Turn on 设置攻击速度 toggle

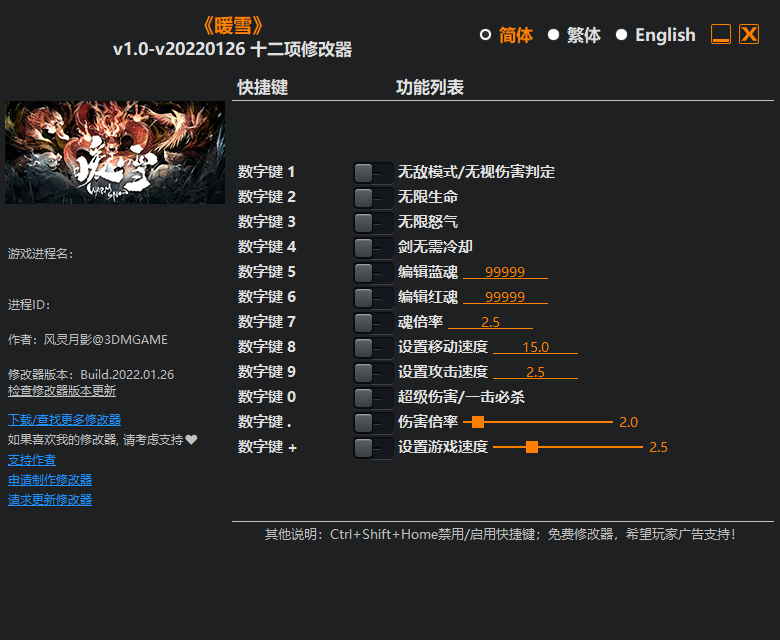(373, 373)
